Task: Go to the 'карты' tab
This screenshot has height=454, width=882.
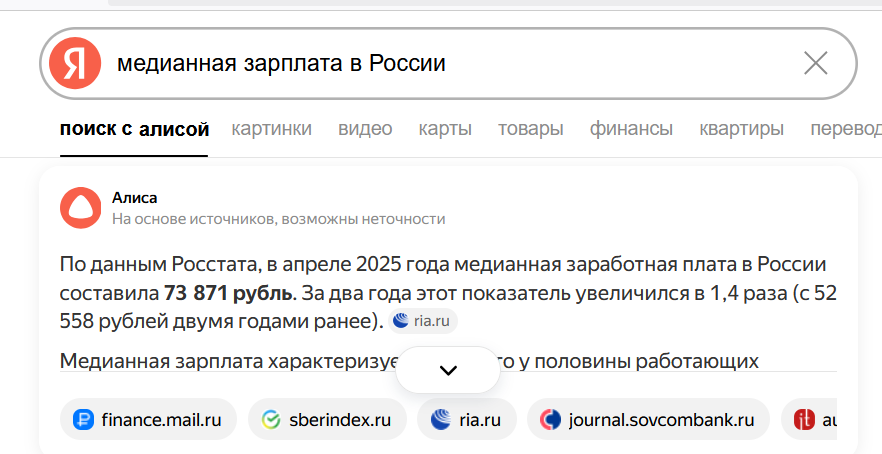Action: tap(445, 129)
